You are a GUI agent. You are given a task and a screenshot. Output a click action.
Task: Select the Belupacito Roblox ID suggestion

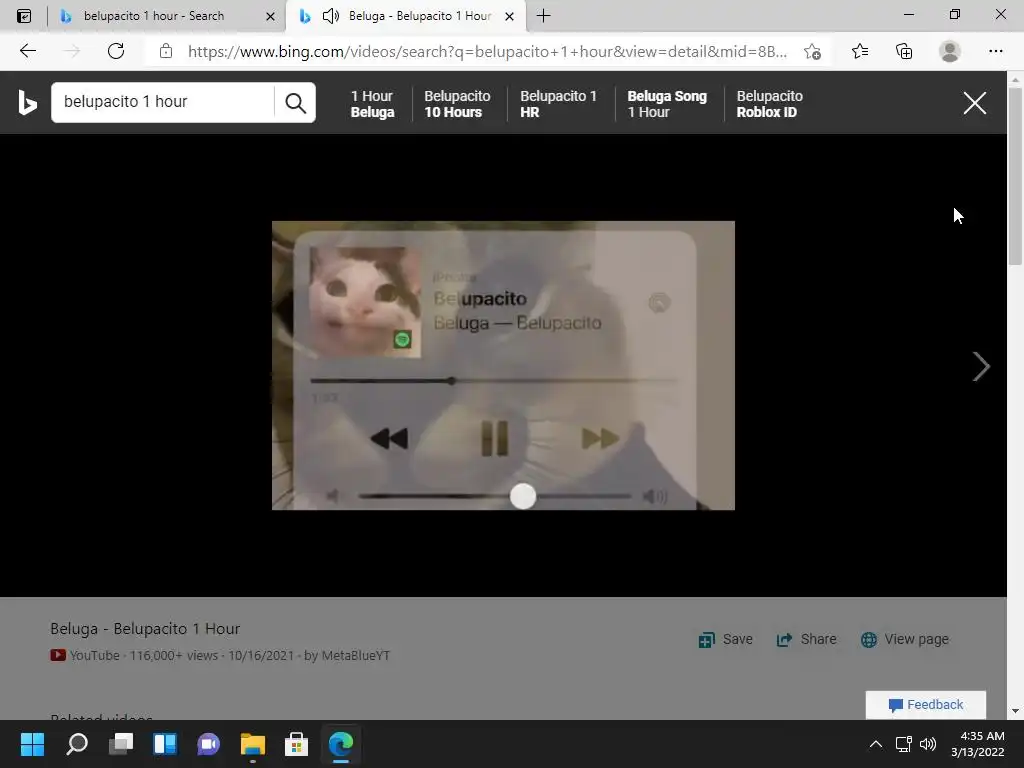pyautogui.click(x=769, y=104)
